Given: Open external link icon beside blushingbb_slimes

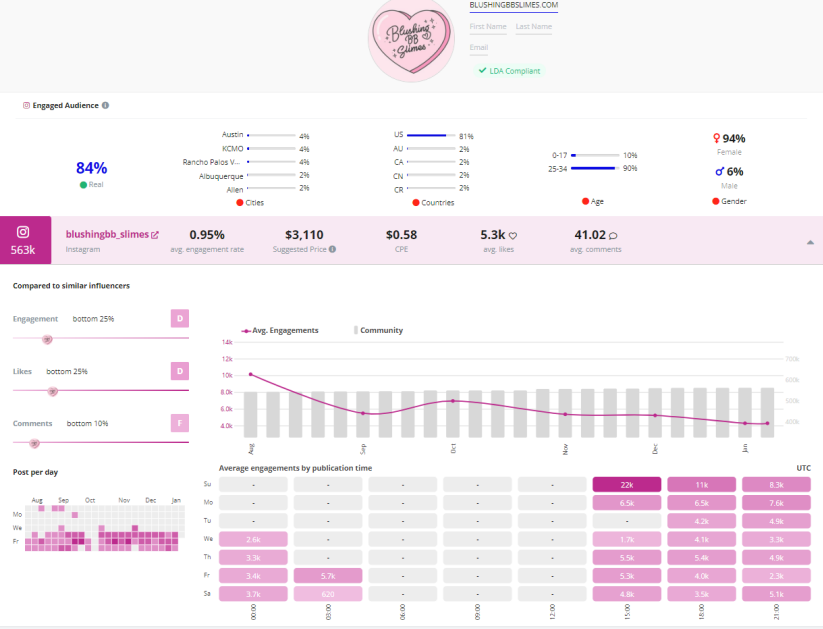Looking at the screenshot, I should [x=155, y=235].
